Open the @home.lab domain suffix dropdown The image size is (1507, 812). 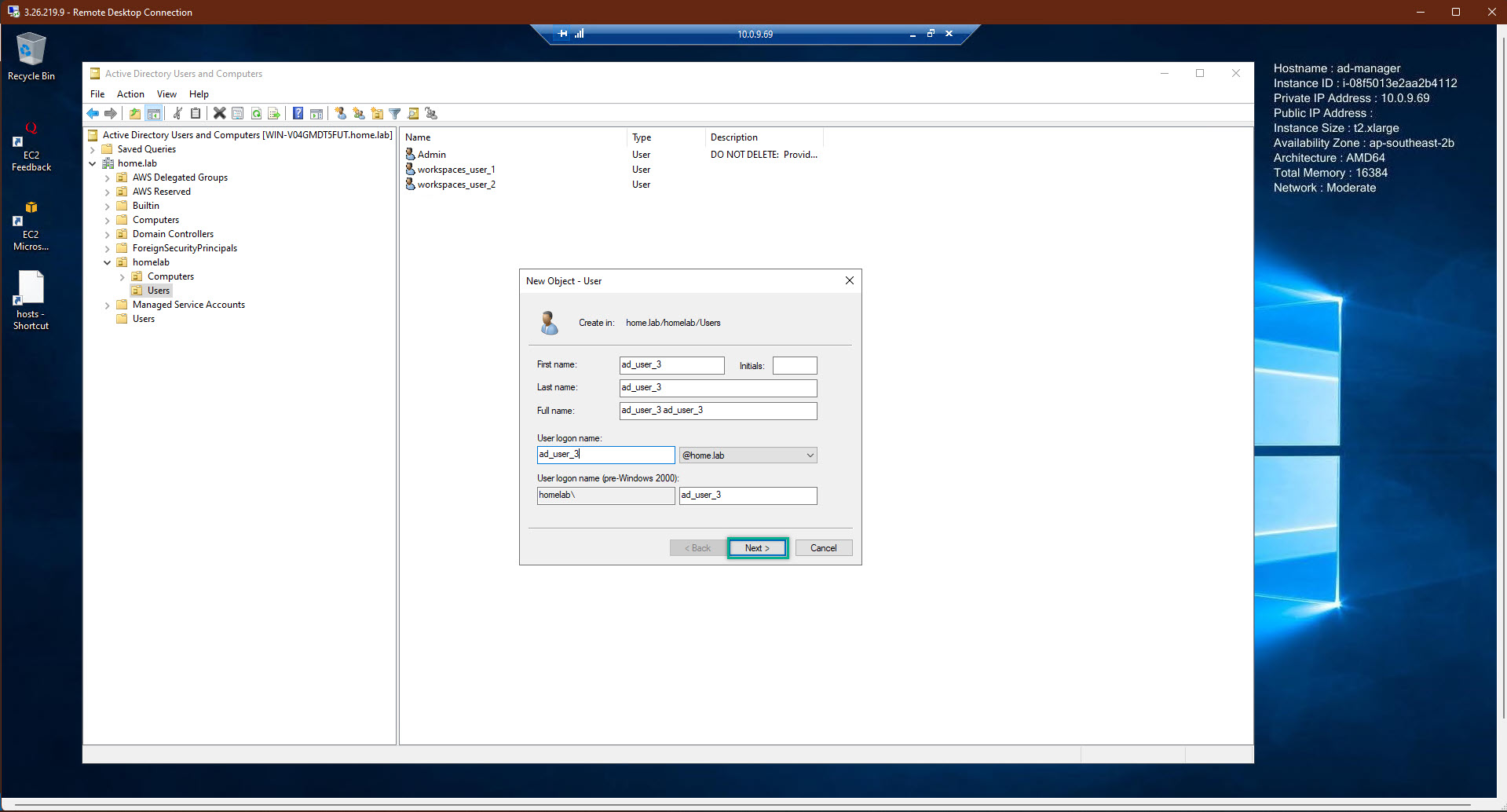tap(809, 455)
